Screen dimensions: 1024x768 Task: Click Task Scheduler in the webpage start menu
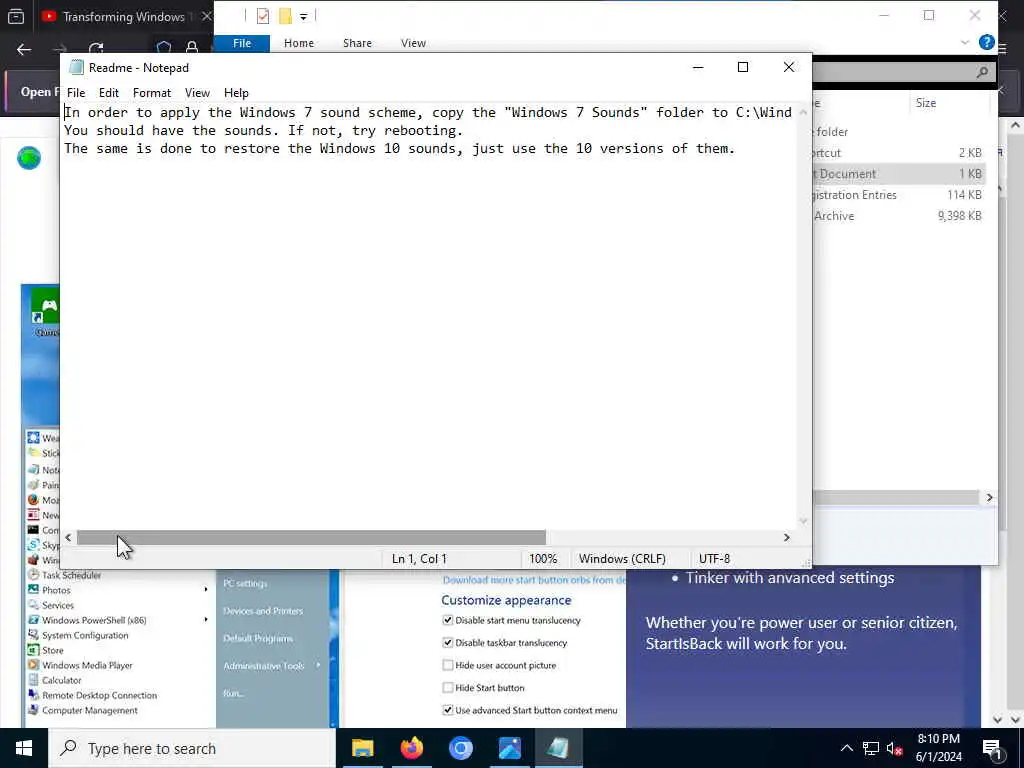click(x=71, y=575)
